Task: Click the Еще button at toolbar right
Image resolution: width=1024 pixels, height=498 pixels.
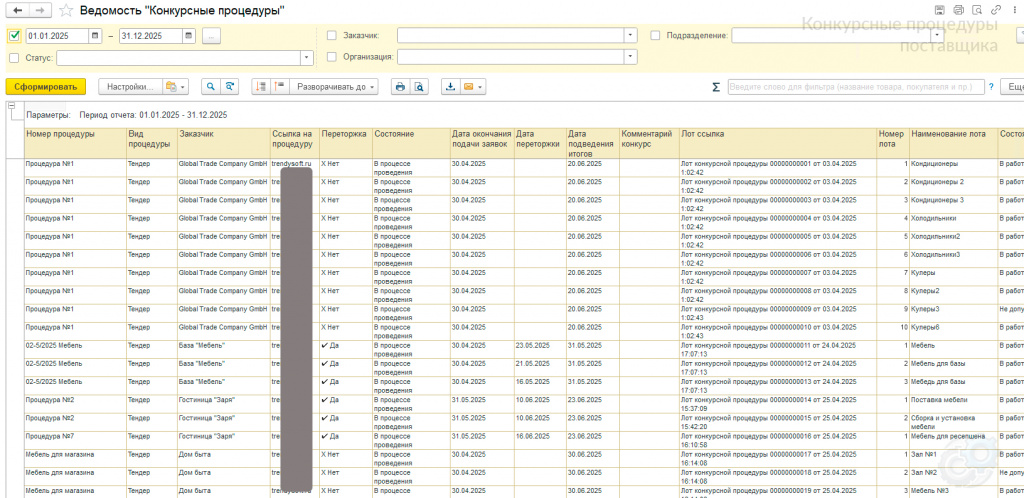Action: tap(1013, 87)
